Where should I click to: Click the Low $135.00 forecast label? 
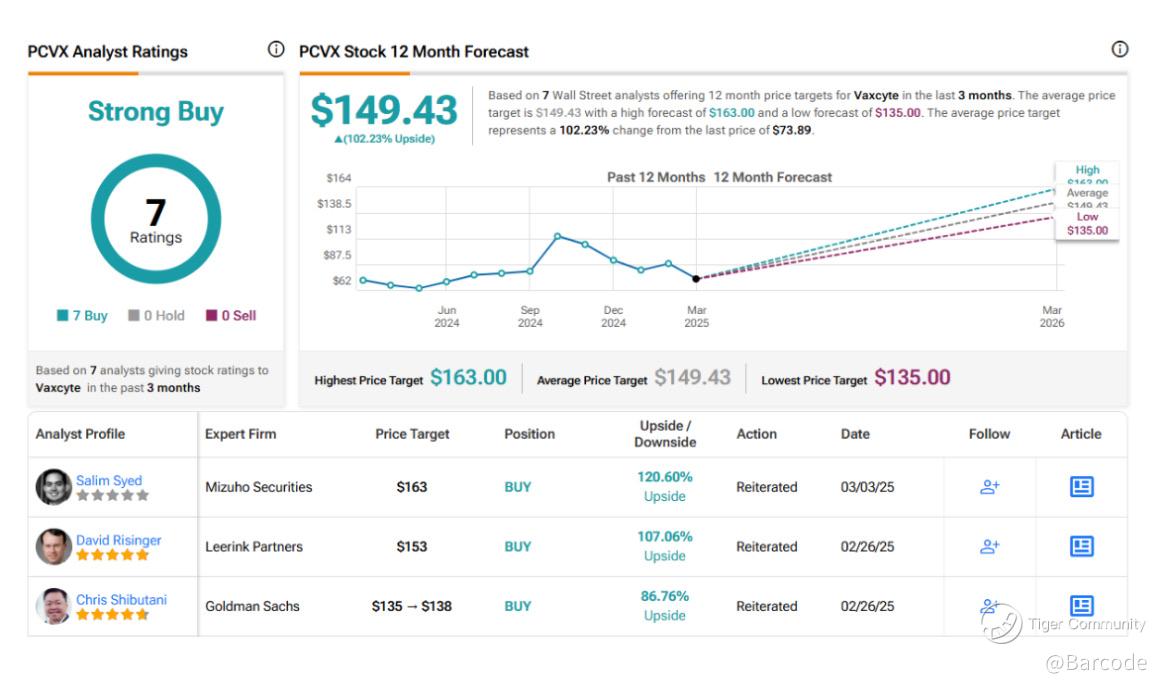pos(1087,223)
